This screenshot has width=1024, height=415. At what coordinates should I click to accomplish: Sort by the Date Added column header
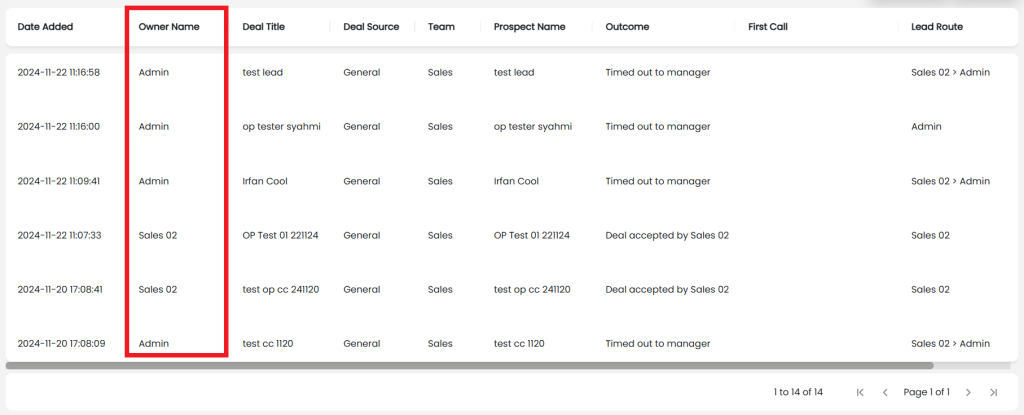coord(45,27)
